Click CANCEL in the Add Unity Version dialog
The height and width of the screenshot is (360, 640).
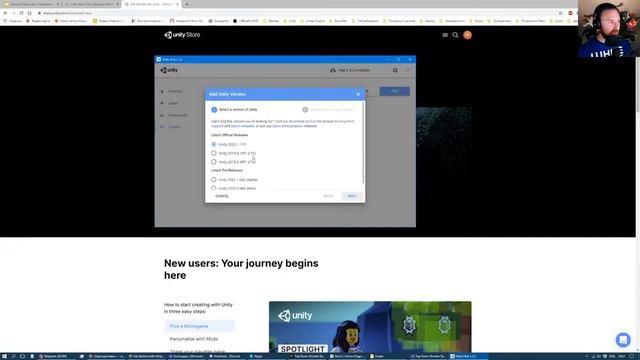coord(222,196)
